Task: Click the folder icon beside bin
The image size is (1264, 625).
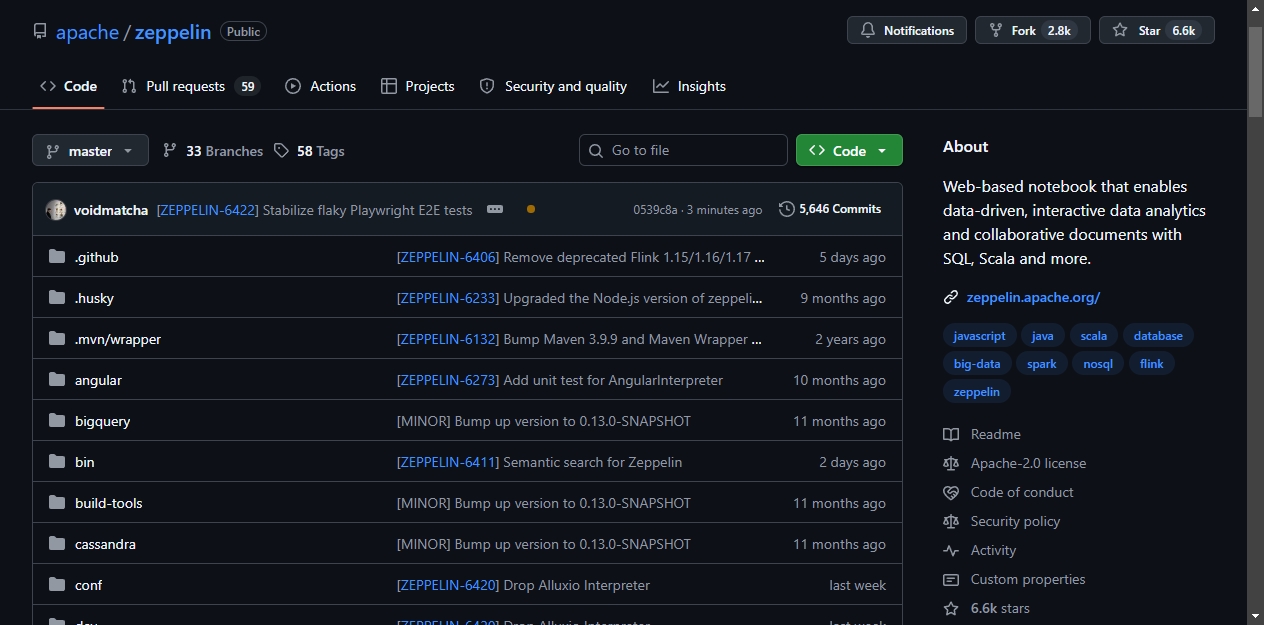Action: 57,462
